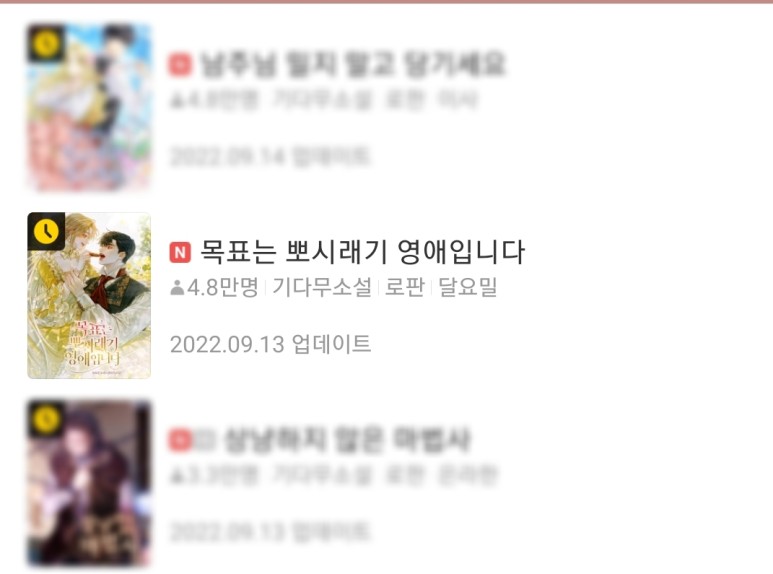Open the cover thumbnail of 목표는 뽀시래기 영애입니다
Image resolution: width=773 pixels, height=574 pixels.
click(89, 296)
